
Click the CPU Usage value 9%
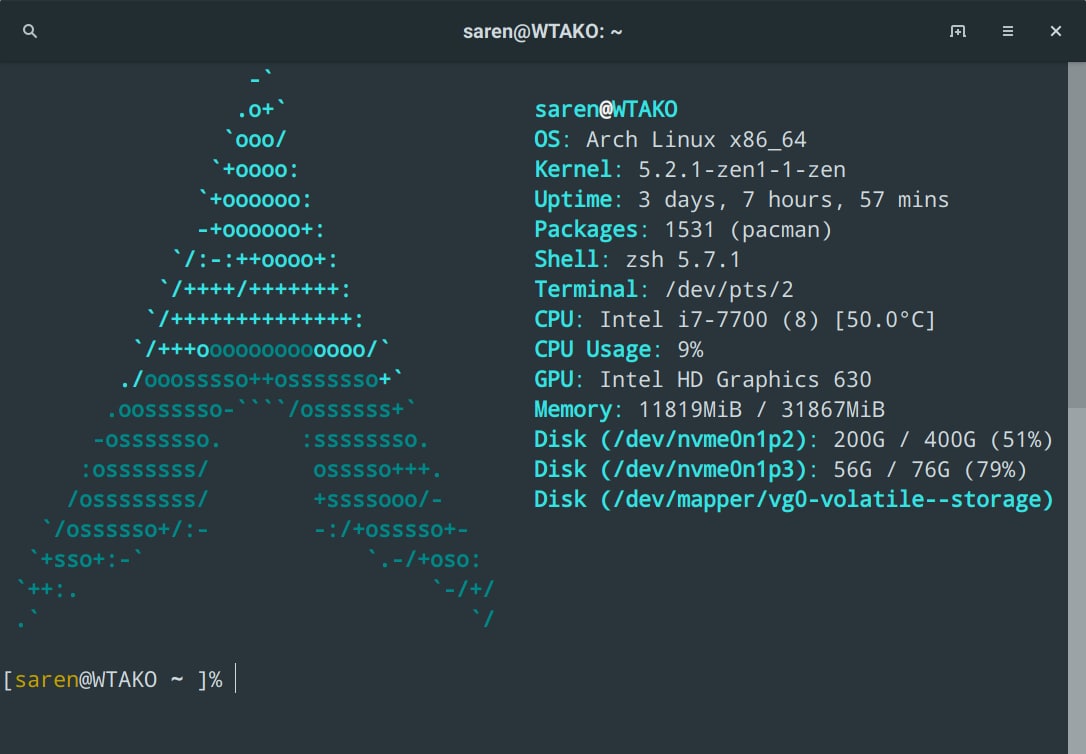coord(691,350)
